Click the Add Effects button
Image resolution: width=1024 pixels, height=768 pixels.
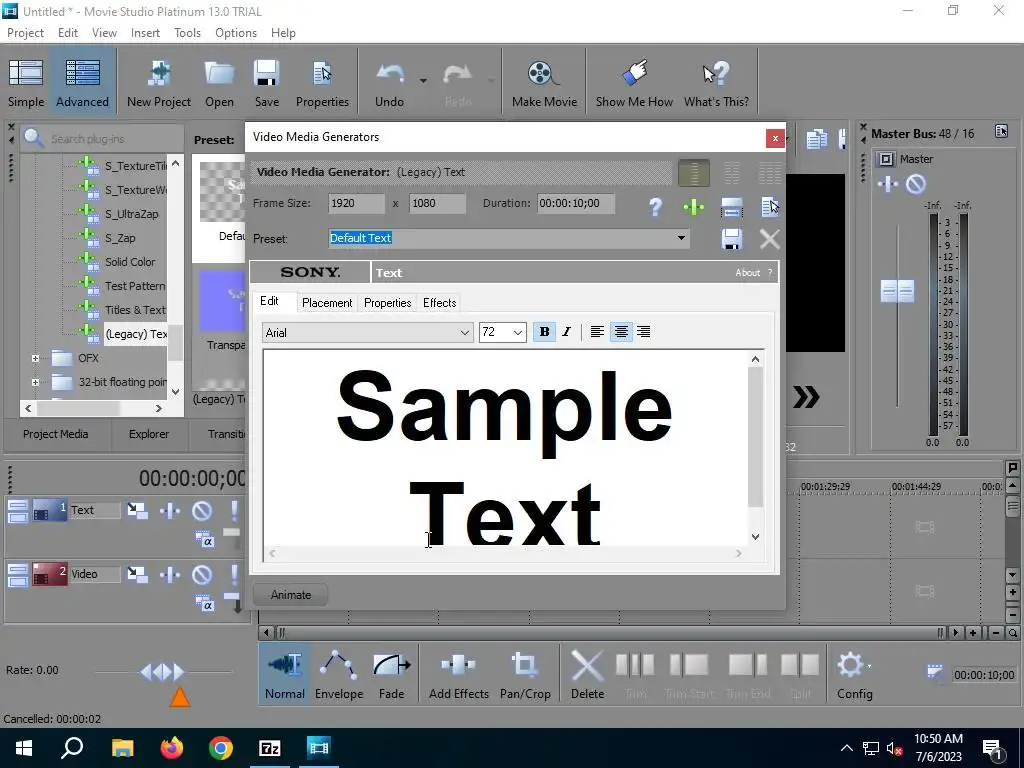coord(458,675)
